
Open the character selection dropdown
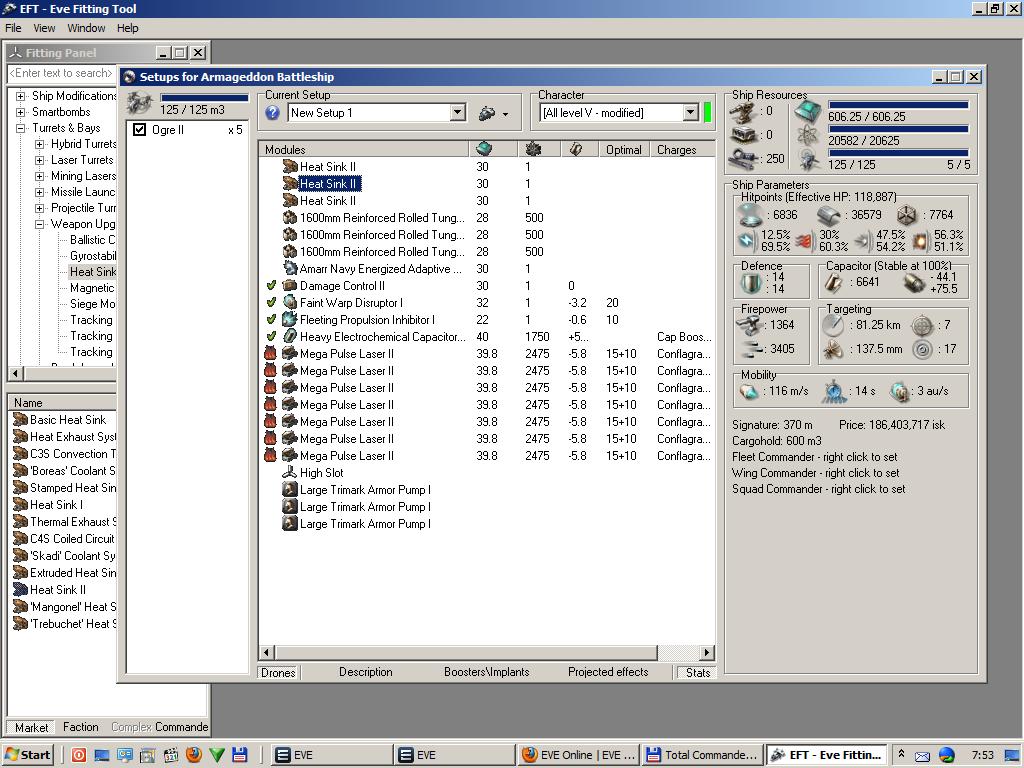click(x=690, y=112)
